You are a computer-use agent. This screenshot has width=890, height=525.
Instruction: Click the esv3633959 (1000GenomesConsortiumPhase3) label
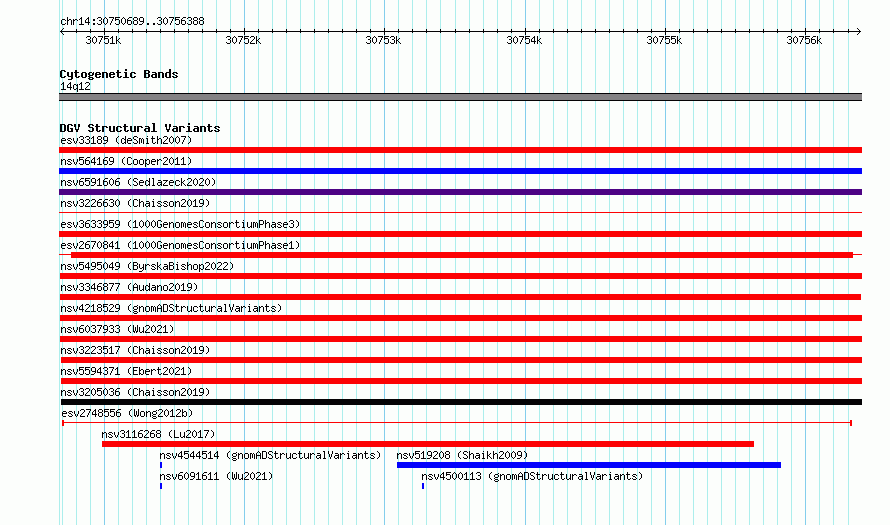coord(180,224)
